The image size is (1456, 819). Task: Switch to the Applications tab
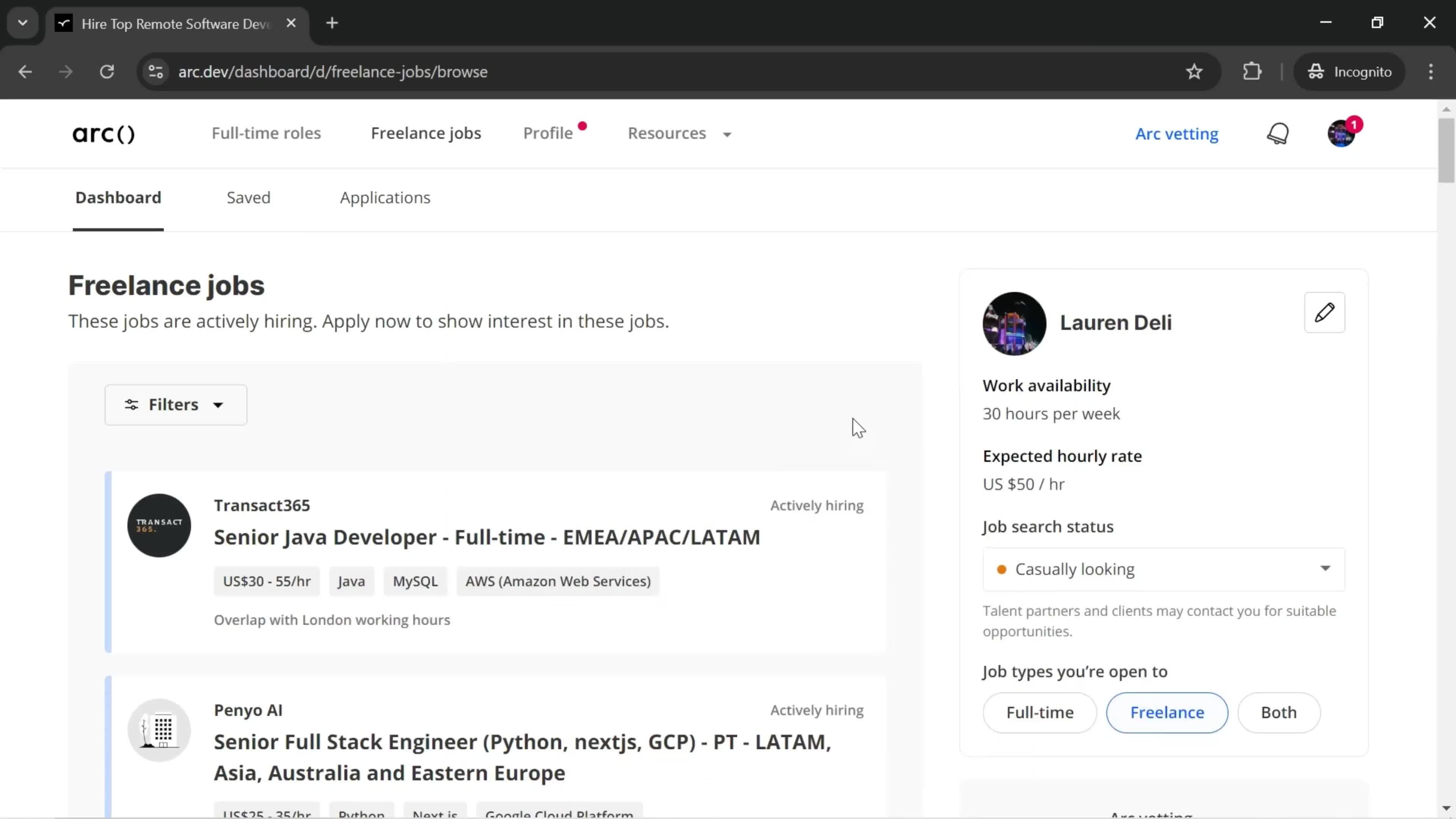coord(385,197)
